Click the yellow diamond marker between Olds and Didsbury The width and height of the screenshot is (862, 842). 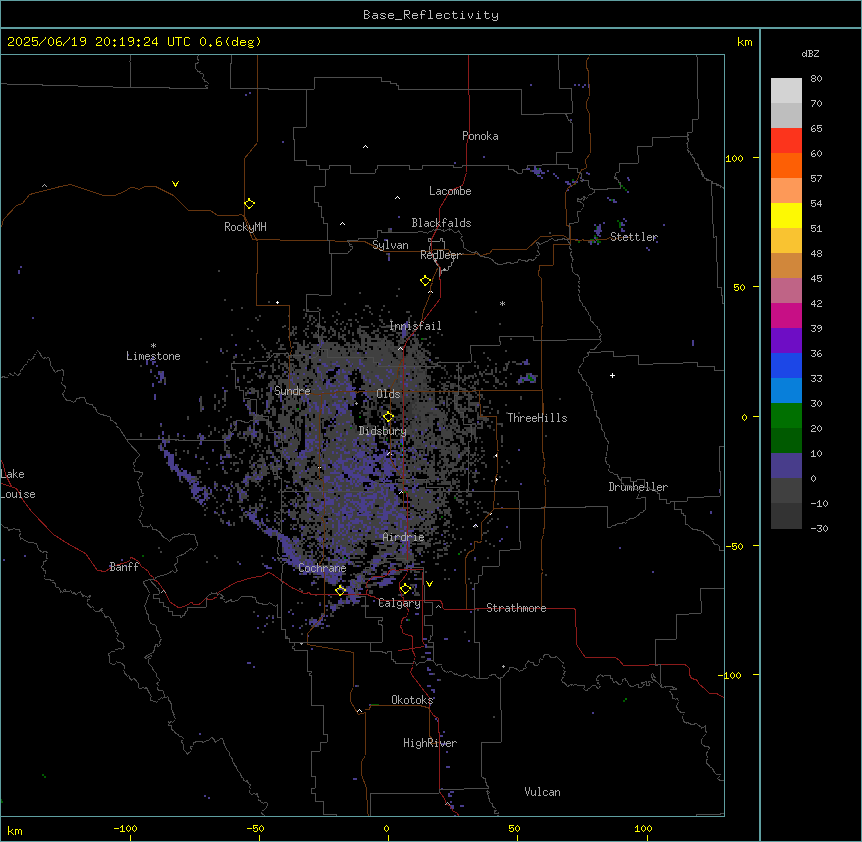coord(388,417)
